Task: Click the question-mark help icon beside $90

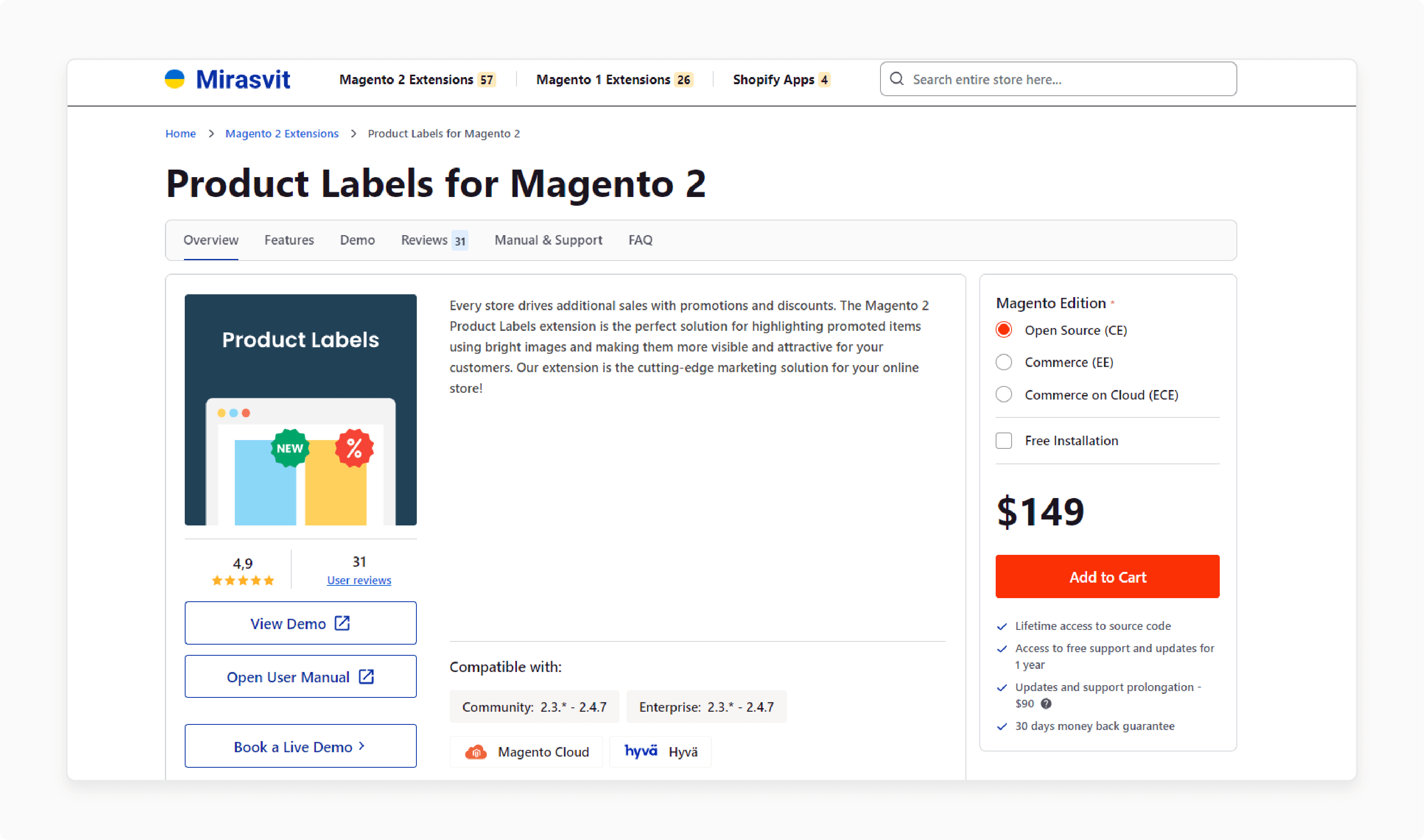Action: point(1046,704)
